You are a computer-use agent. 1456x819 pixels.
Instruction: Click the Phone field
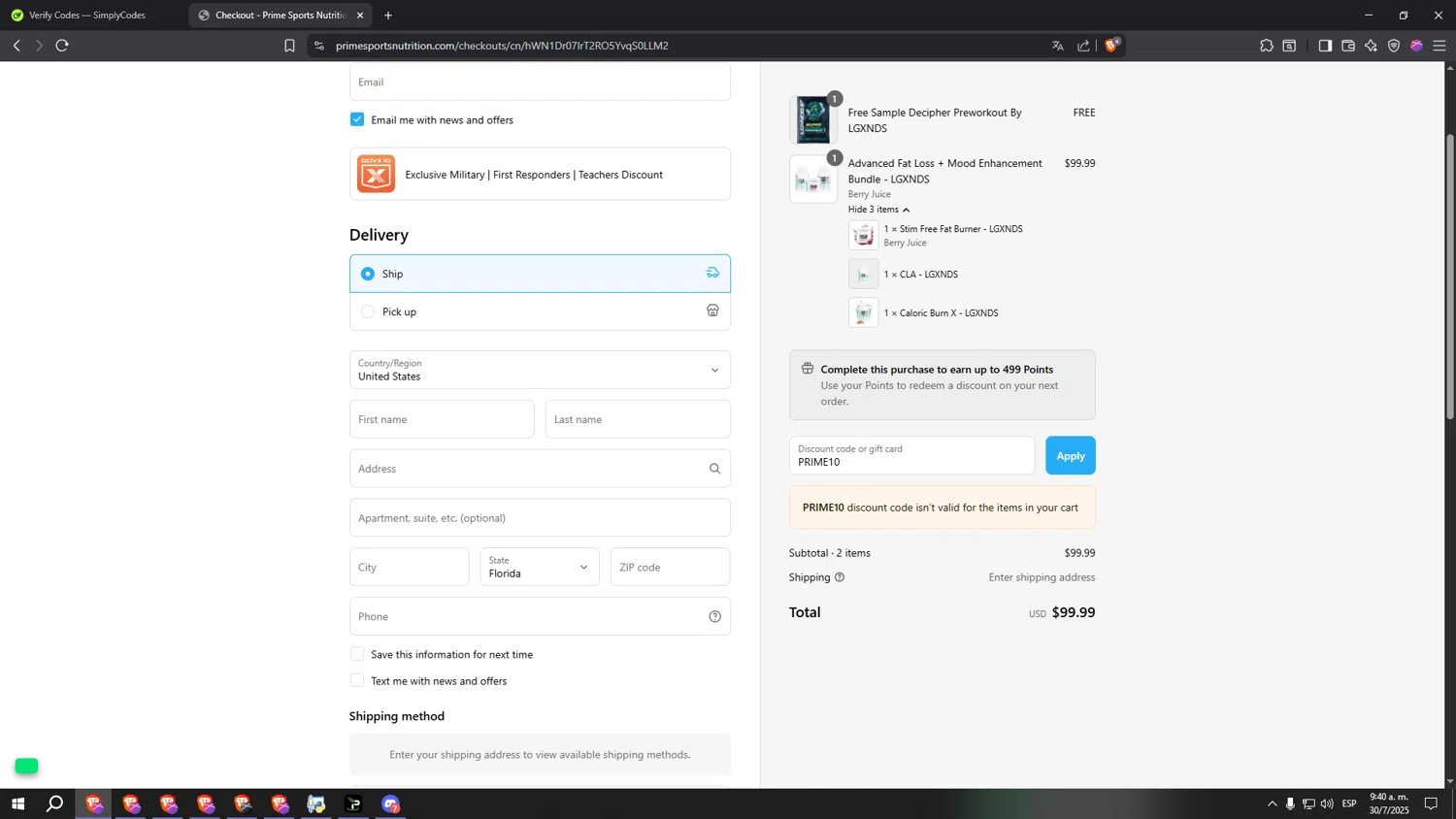pos(540,616)
